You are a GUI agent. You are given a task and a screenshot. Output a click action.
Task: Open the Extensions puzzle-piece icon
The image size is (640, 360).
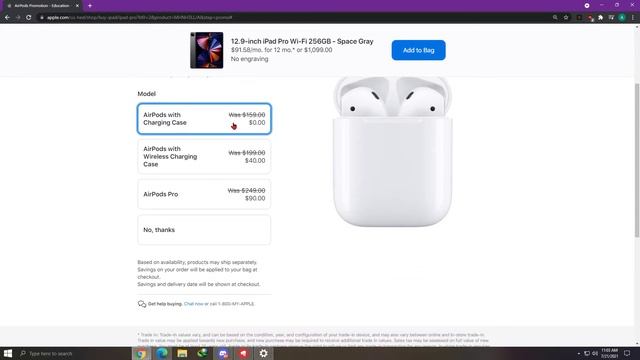pyautogui.click(x=600, y=18)
